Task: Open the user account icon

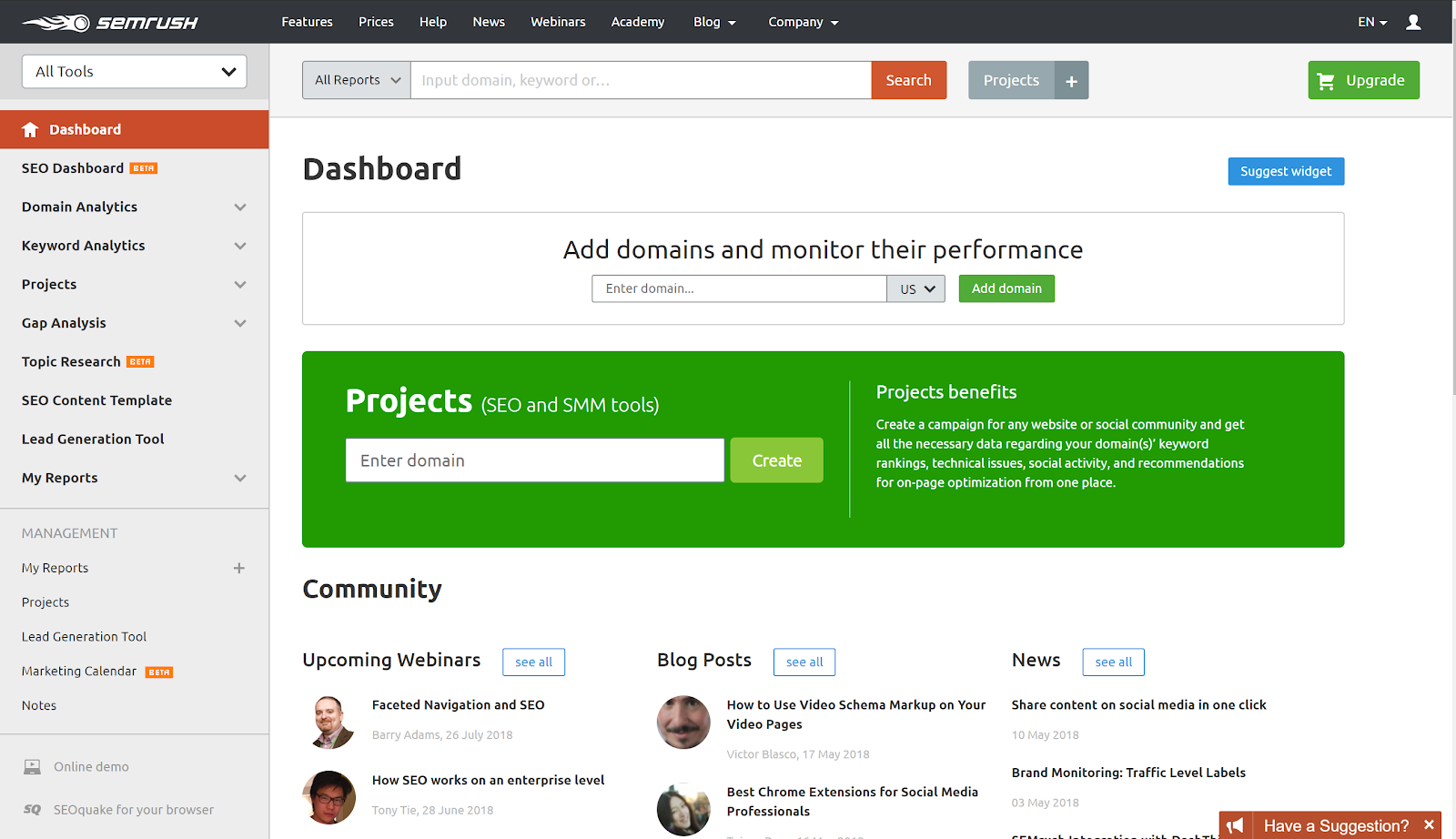Action: [1413, 22]
